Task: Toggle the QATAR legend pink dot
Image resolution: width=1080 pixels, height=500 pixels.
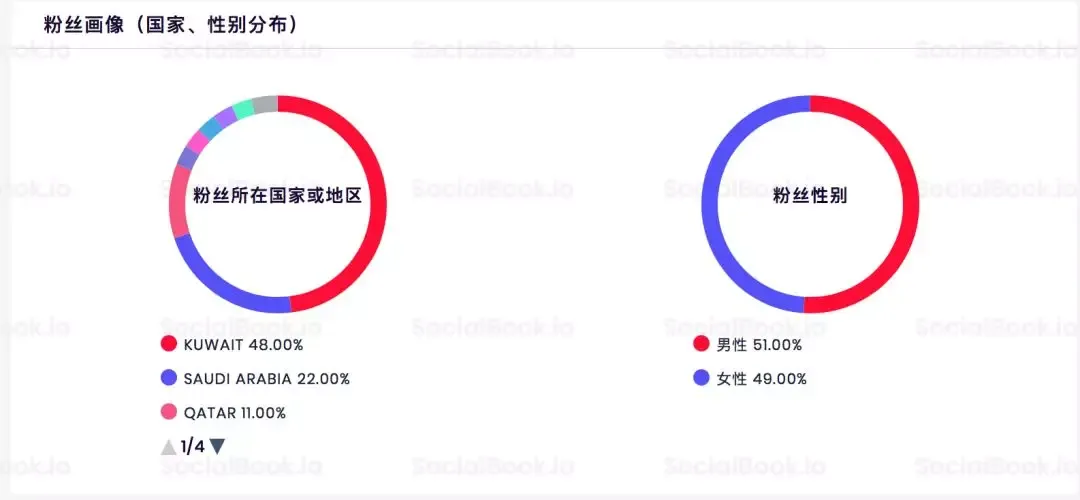Action: tap(169, 413)
